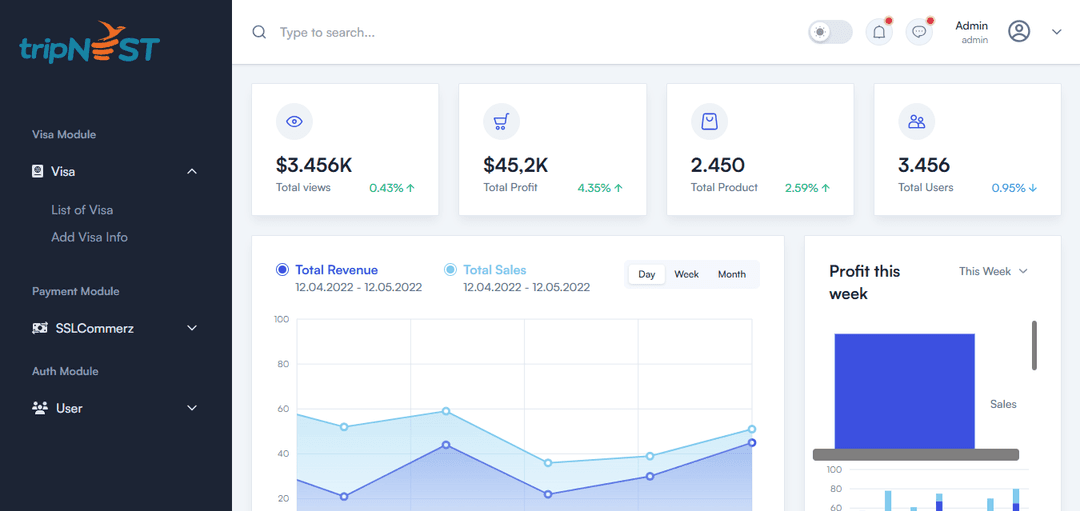Open the Admin profile dropdown arrow
This screenshot has width=1080, height=511.
[1056, 32]
